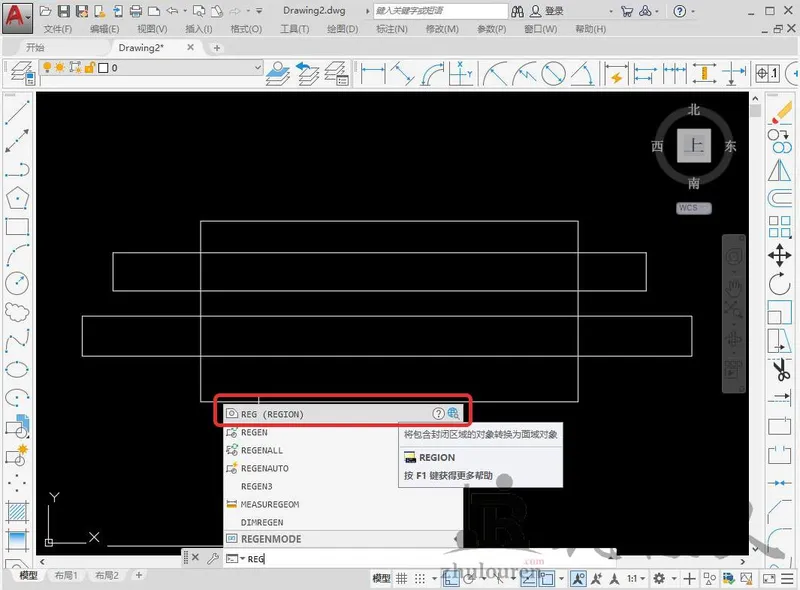Select the Ellipse draw tool
The height and width of the screenshot is (590, 800).
(17, 369)
